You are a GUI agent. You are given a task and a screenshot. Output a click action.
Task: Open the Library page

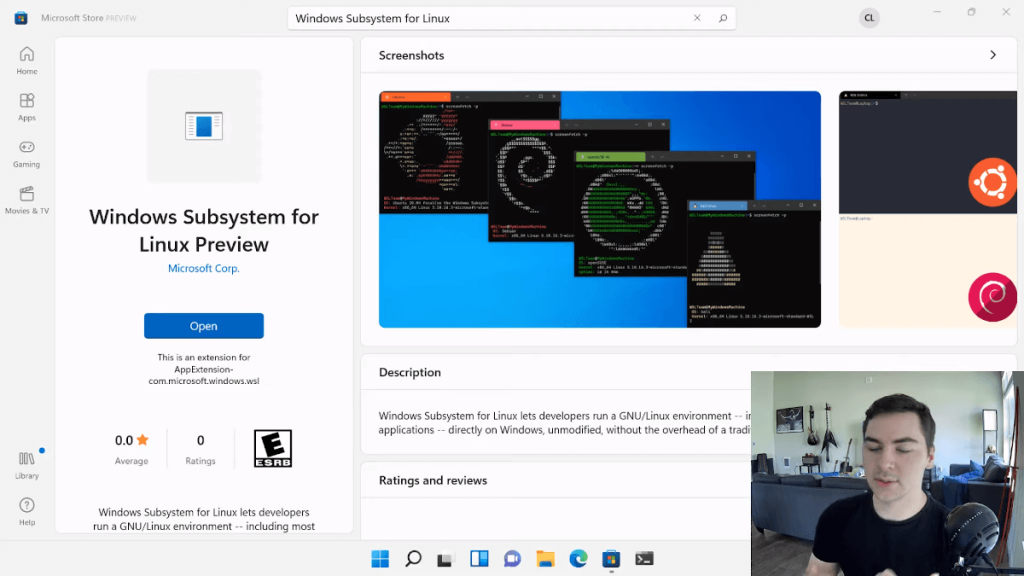coord(27,464)
